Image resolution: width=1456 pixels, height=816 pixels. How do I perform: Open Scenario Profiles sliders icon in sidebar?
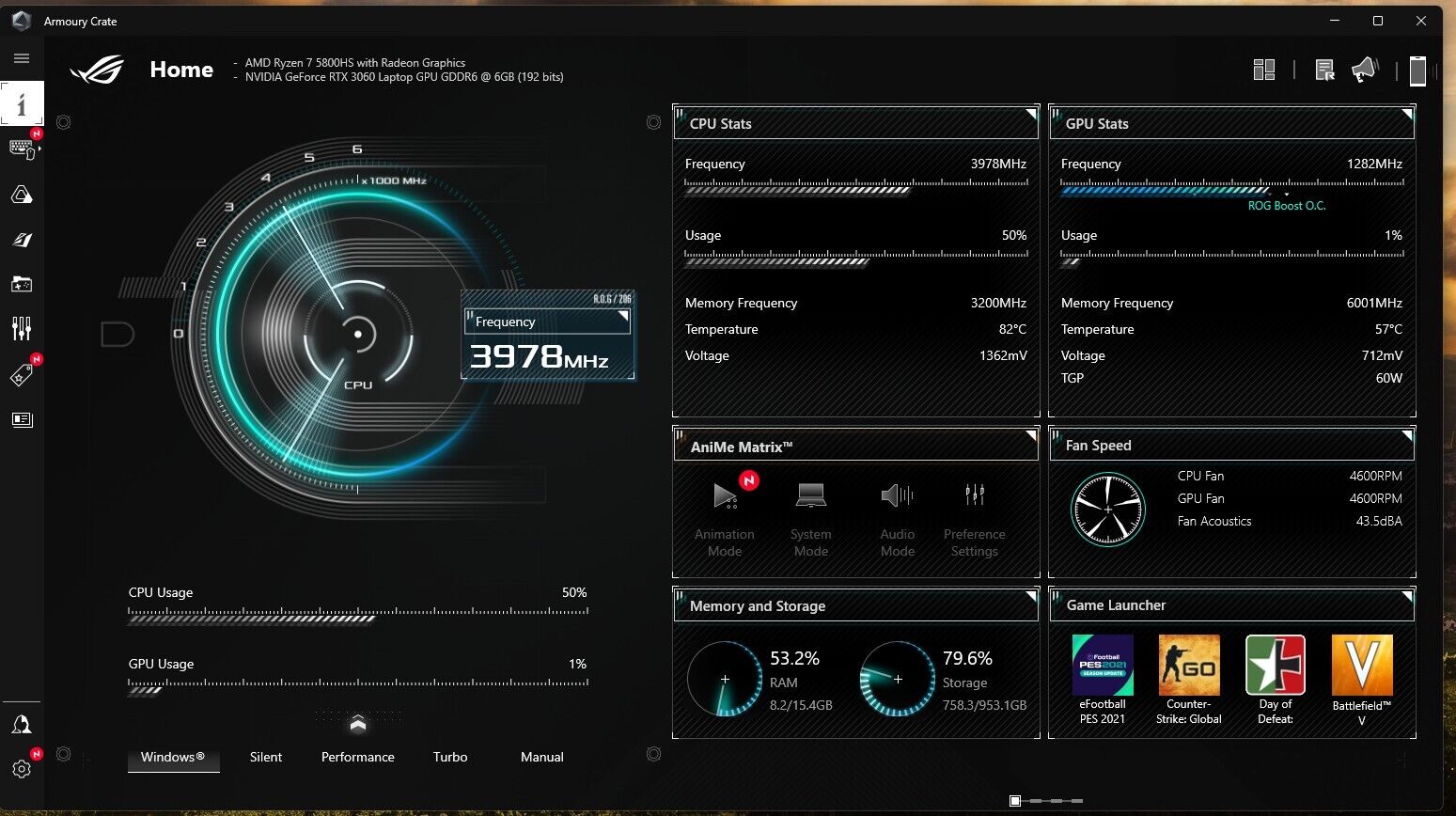point(22,328)
